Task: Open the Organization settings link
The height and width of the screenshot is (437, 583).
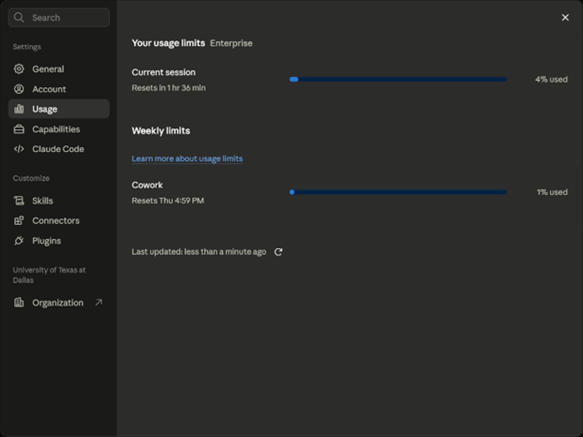Action: 59,302
